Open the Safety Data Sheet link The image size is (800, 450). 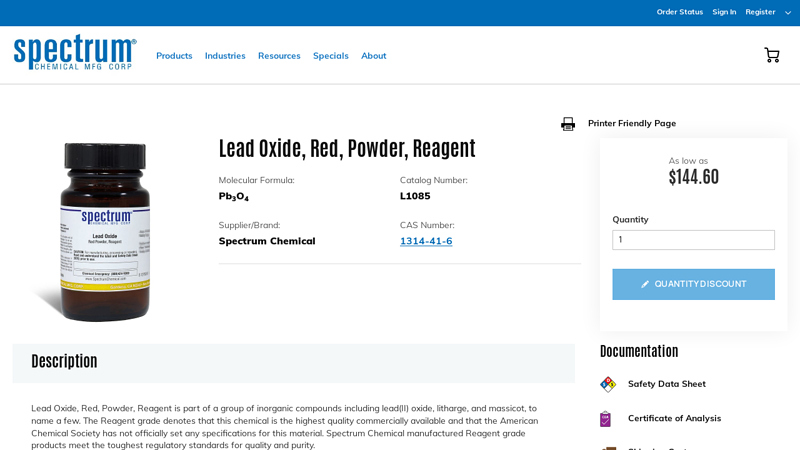667,384
